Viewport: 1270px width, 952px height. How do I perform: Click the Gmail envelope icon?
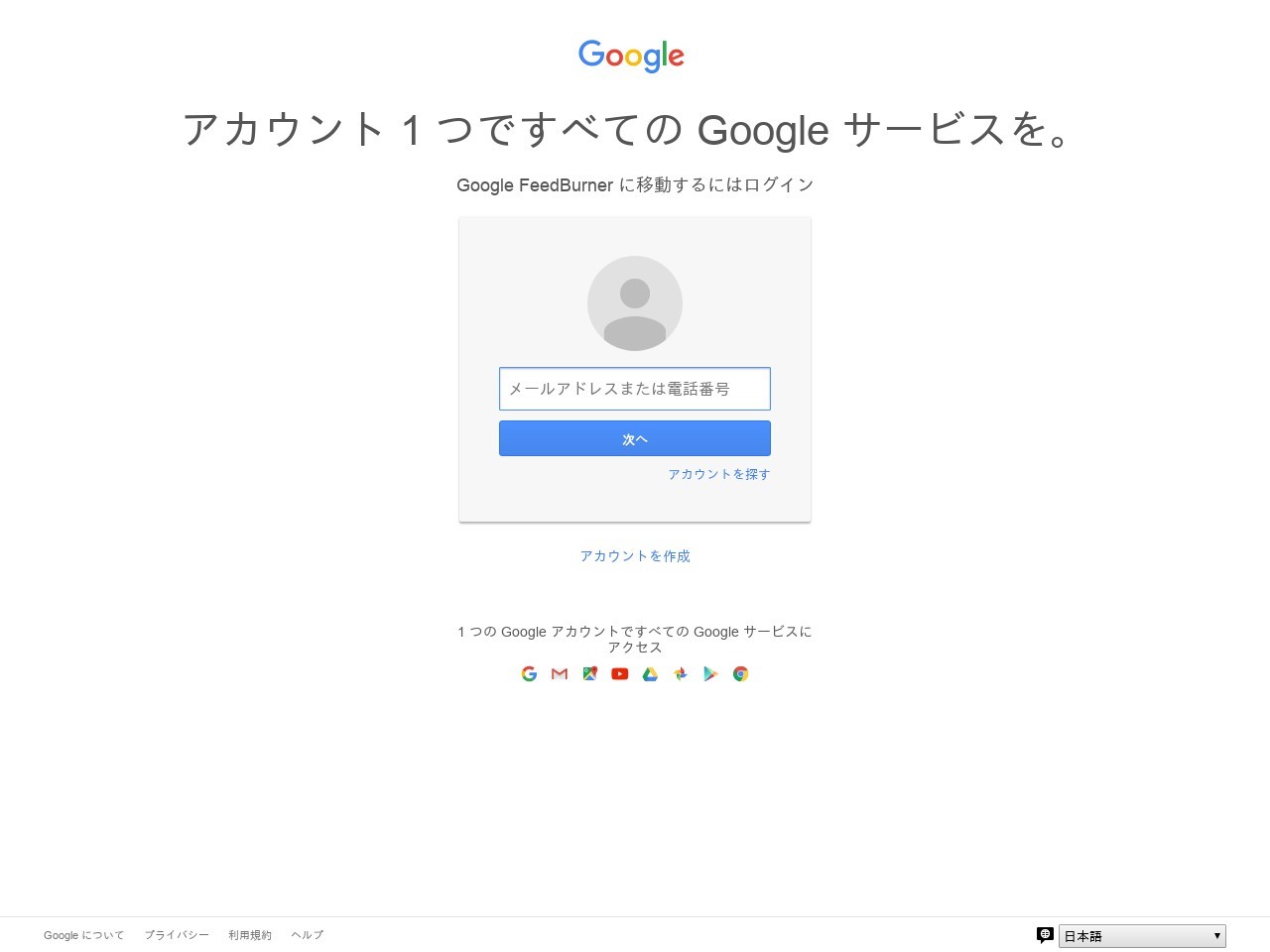560,673
